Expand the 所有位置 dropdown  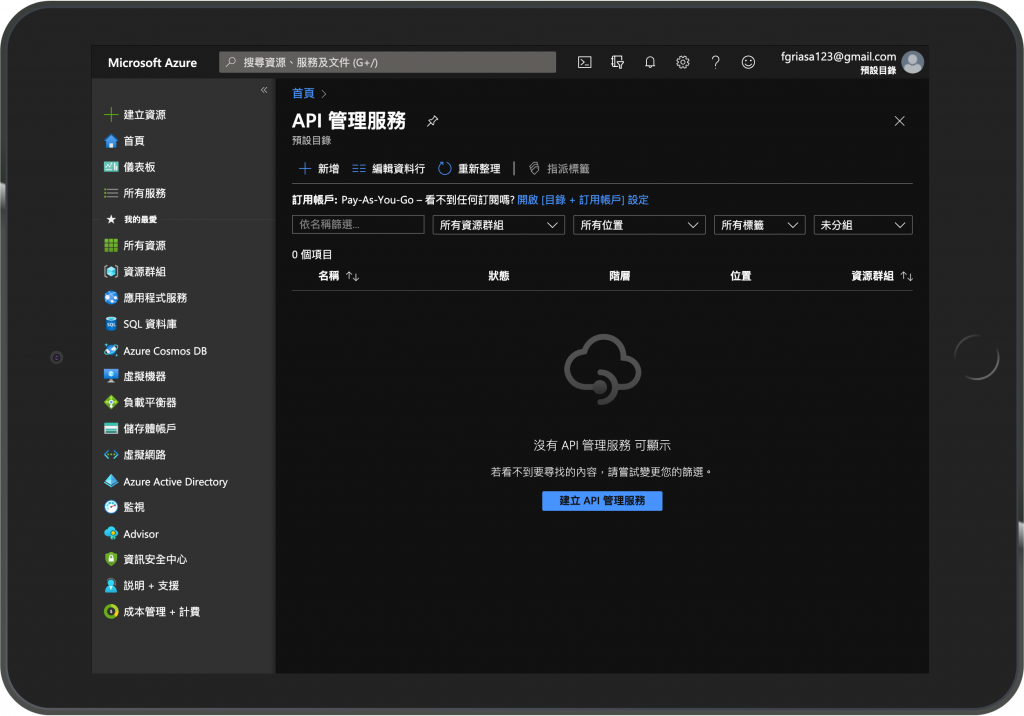click(639, 225)
